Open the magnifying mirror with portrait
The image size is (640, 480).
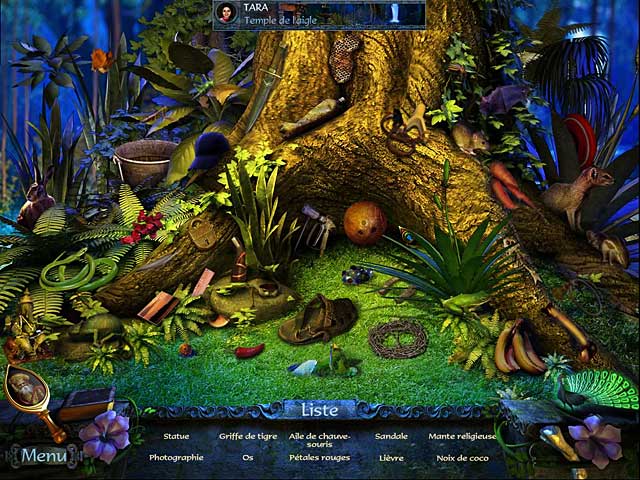point(28,388)
